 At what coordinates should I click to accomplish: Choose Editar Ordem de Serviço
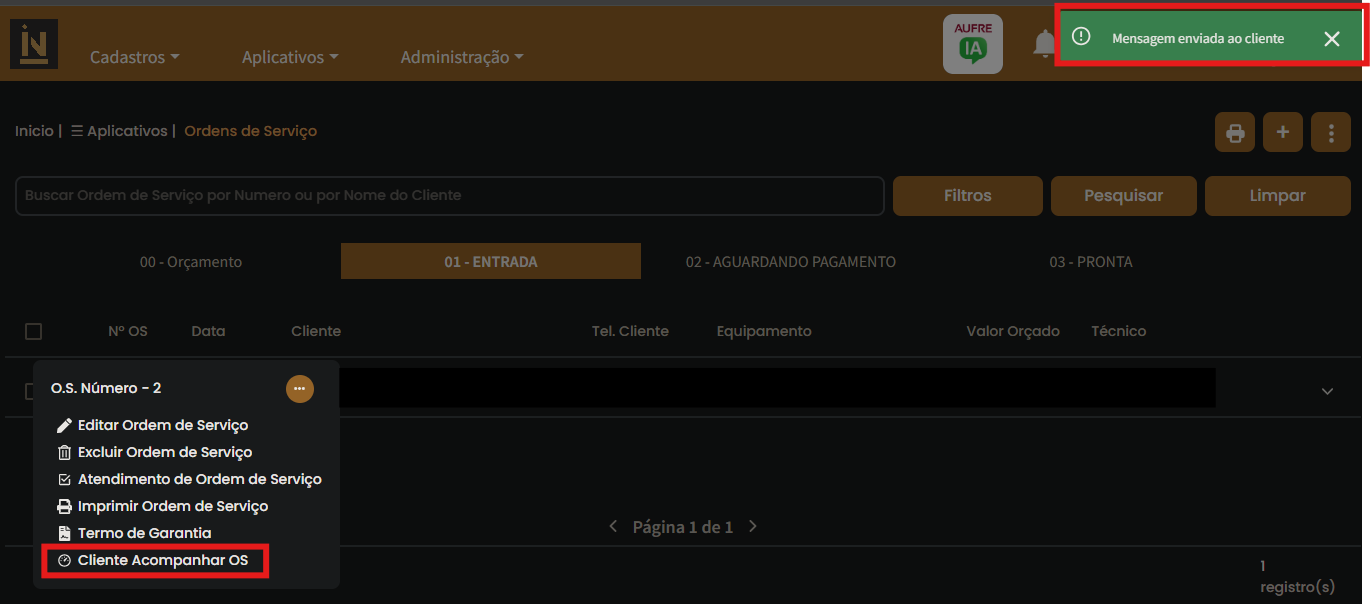162,425
